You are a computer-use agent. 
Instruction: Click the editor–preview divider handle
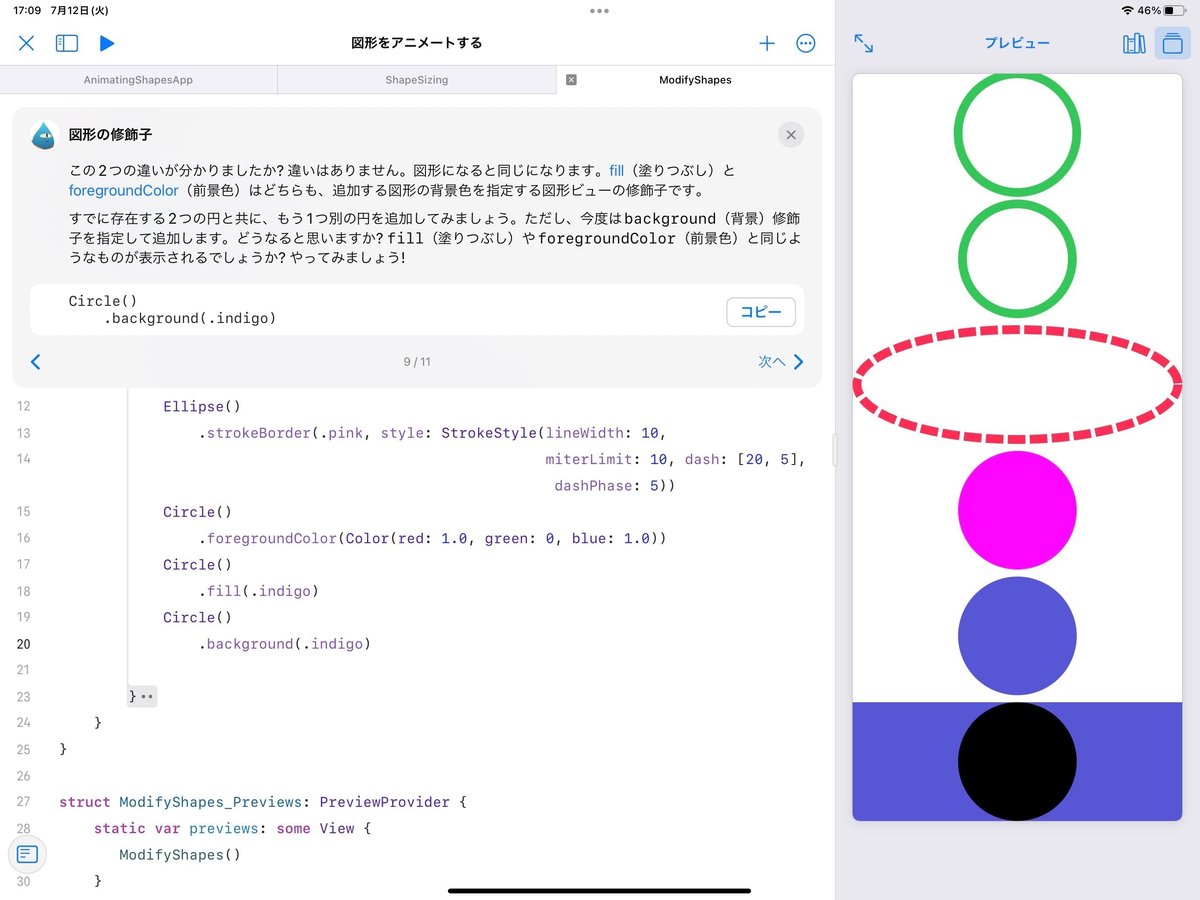pyautogui.click(x=835, y=451)
